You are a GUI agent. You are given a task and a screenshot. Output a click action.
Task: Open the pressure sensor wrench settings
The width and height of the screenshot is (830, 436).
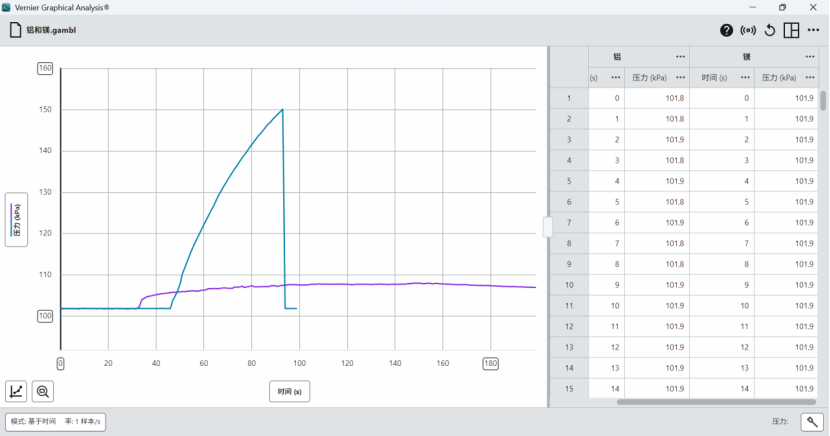812,422
